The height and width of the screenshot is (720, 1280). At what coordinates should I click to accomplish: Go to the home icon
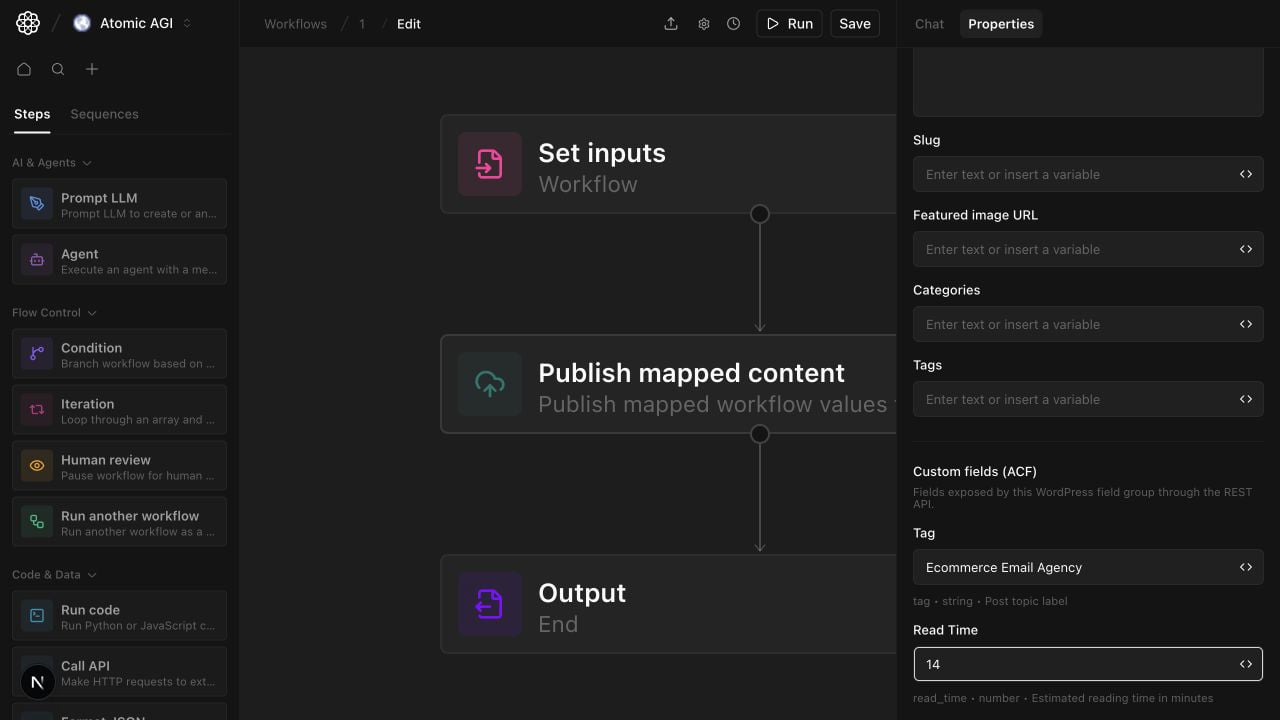click(x=24, y=69)
